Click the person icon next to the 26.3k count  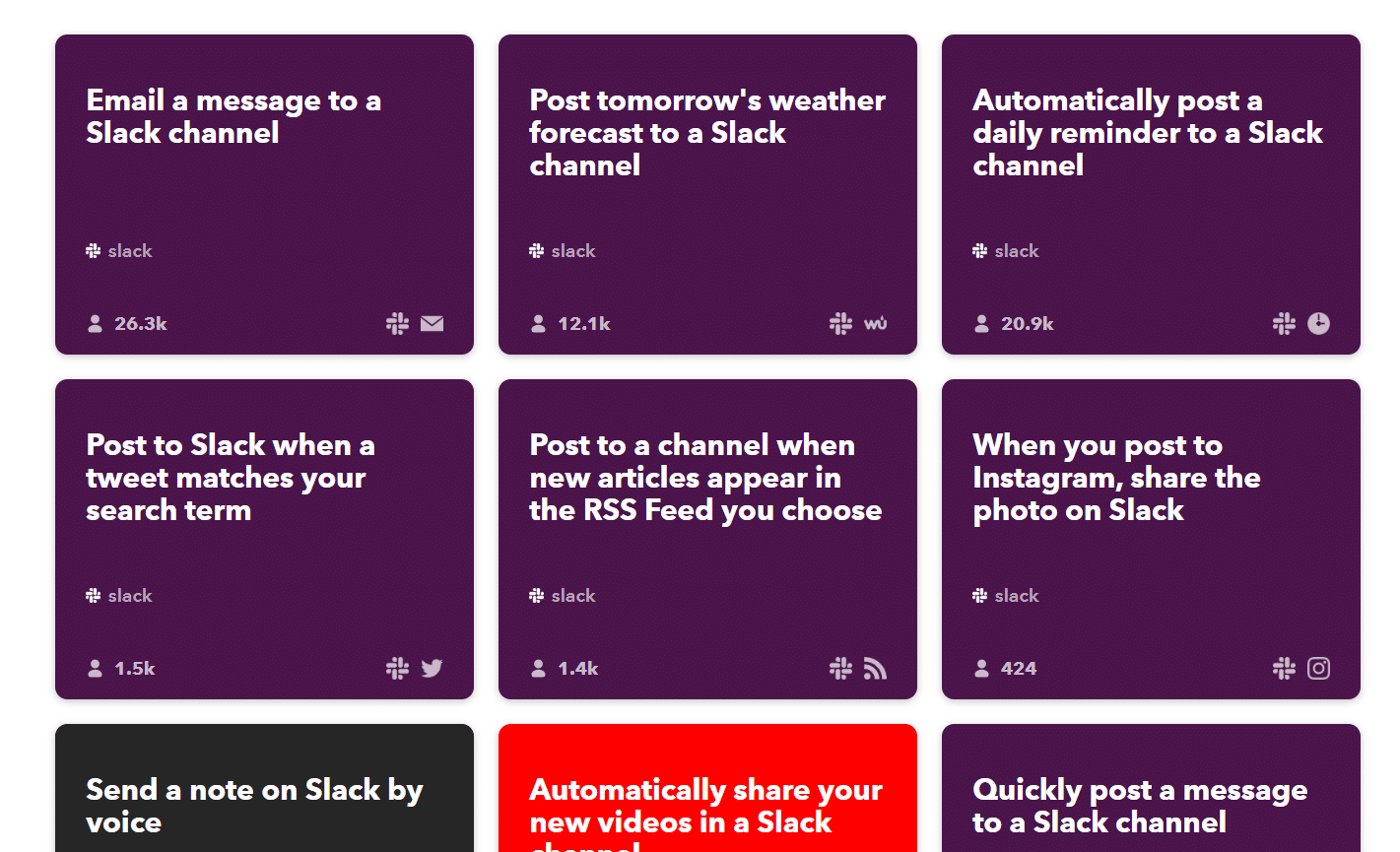[x=95, y=323]
